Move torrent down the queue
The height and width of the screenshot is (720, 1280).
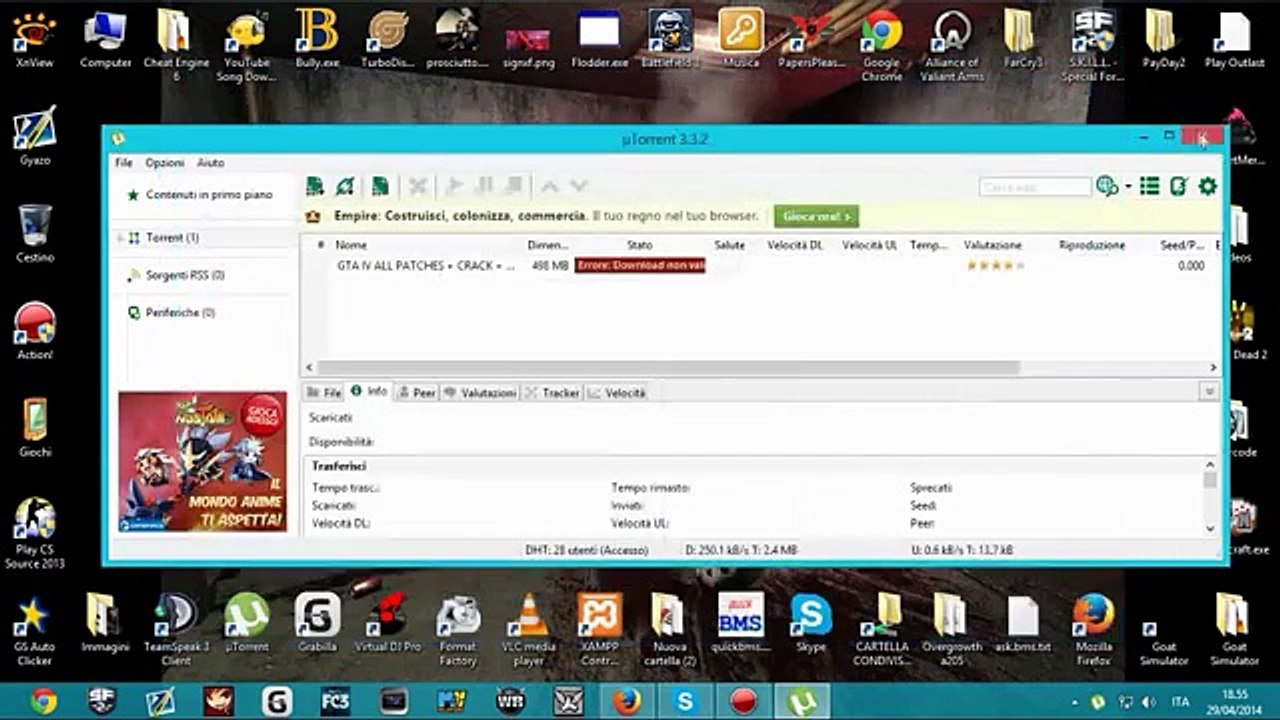578,186
